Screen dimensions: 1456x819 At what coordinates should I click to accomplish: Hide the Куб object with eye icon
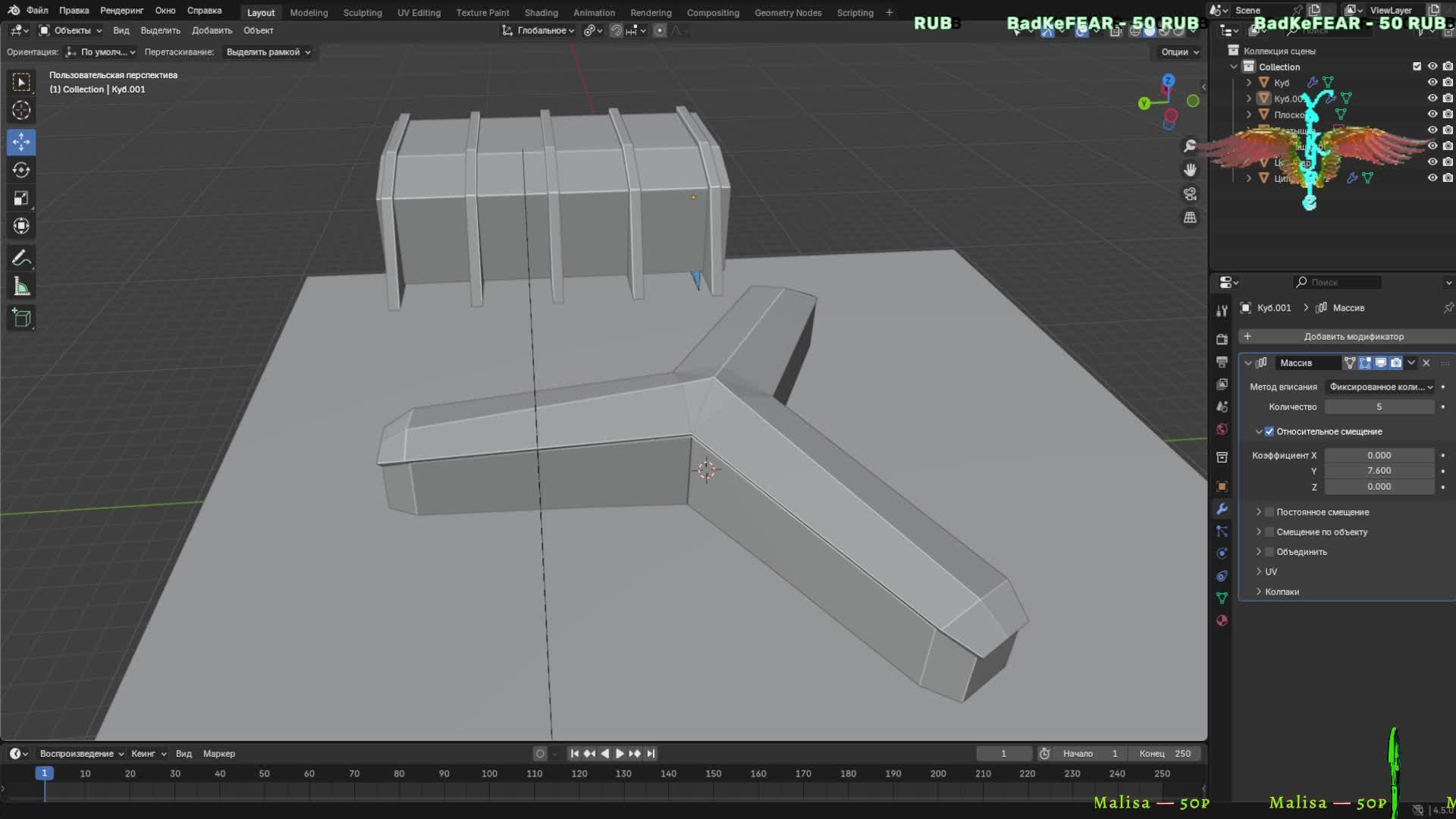tap(1432, 83)
